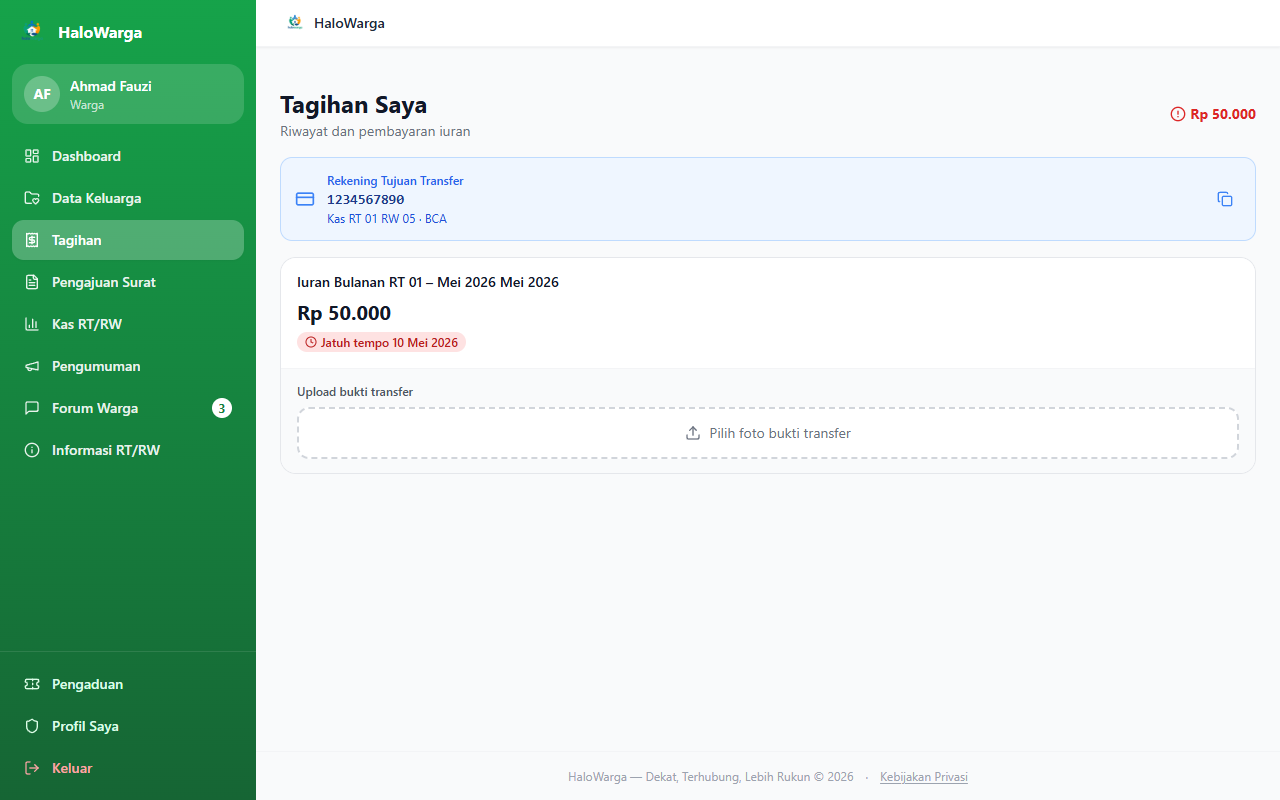Click the Iuran Bulanan RT 01 bill title
This screenshot has width=1280, height=800.
pos(428,282)
